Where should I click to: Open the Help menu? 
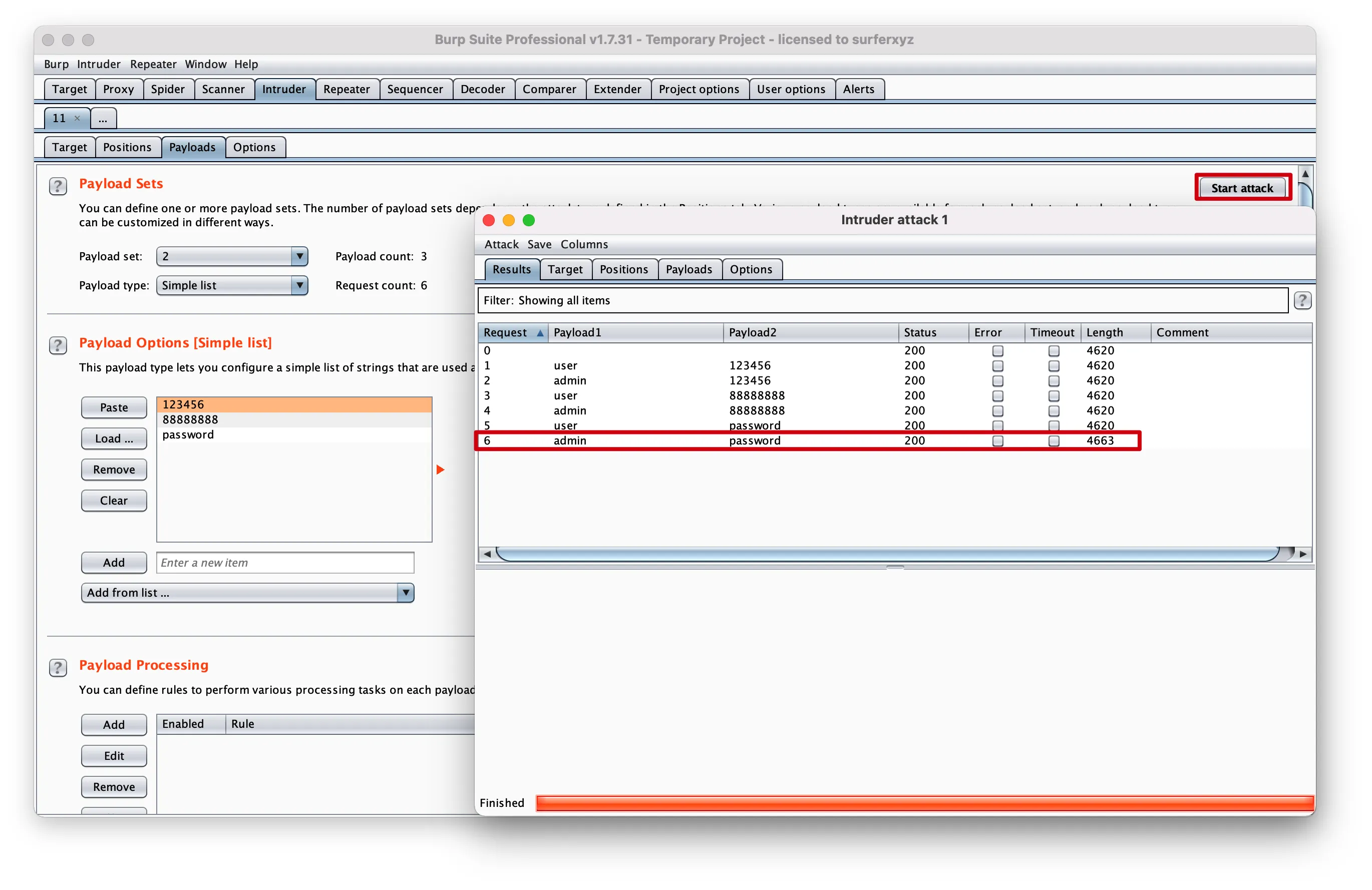point(245,64)
